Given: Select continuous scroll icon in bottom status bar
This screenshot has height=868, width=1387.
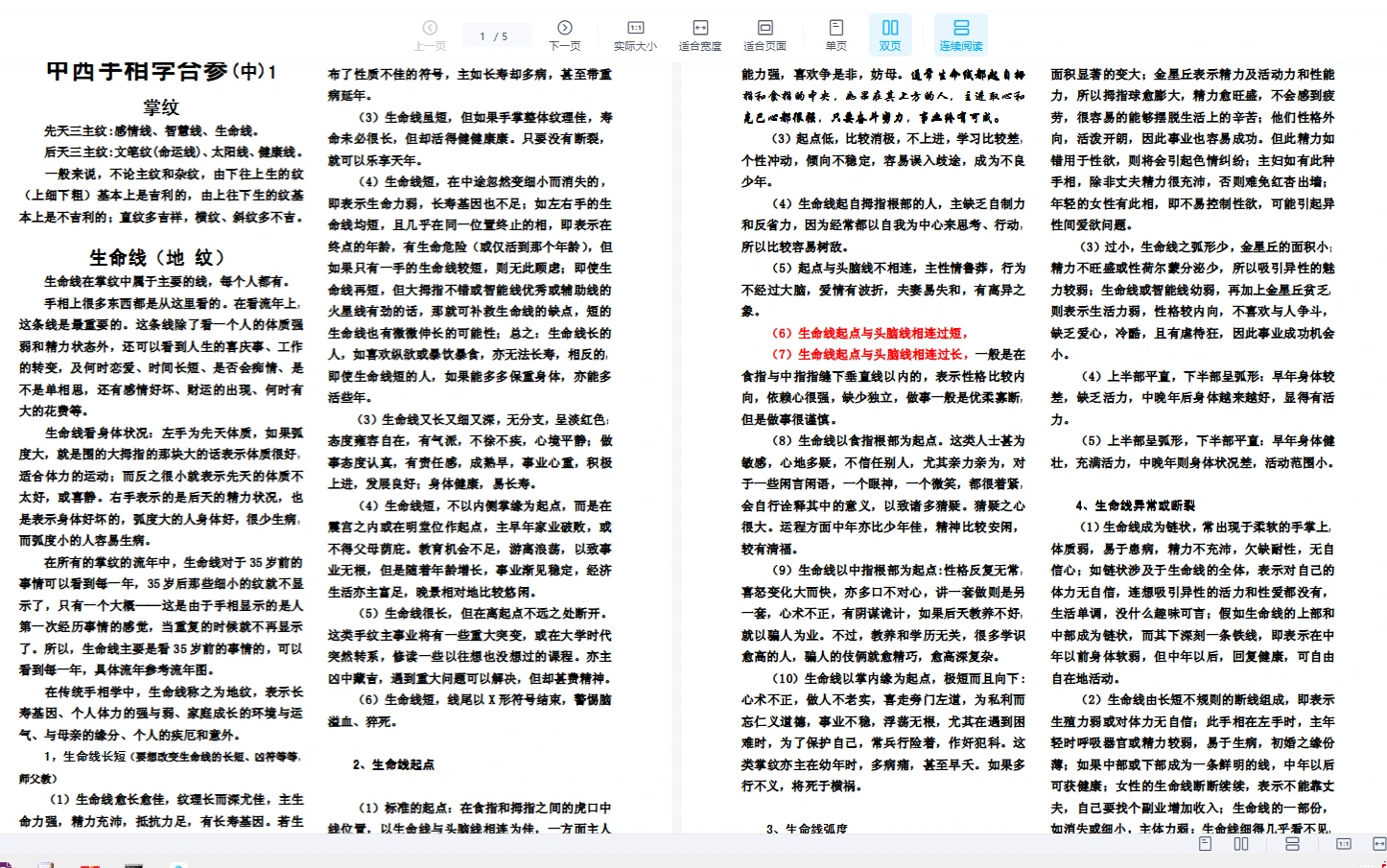Looking at the screenshot, I should coord(1292,844).
